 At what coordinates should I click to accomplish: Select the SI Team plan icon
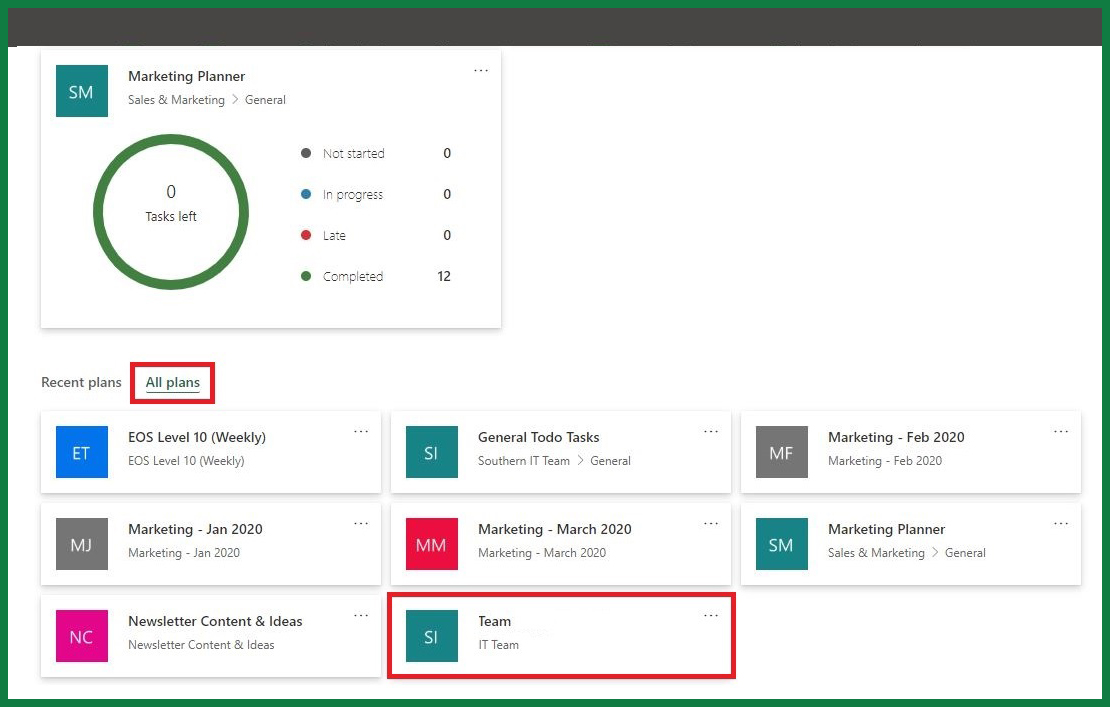pyautogui.click(x=431, y=636)
